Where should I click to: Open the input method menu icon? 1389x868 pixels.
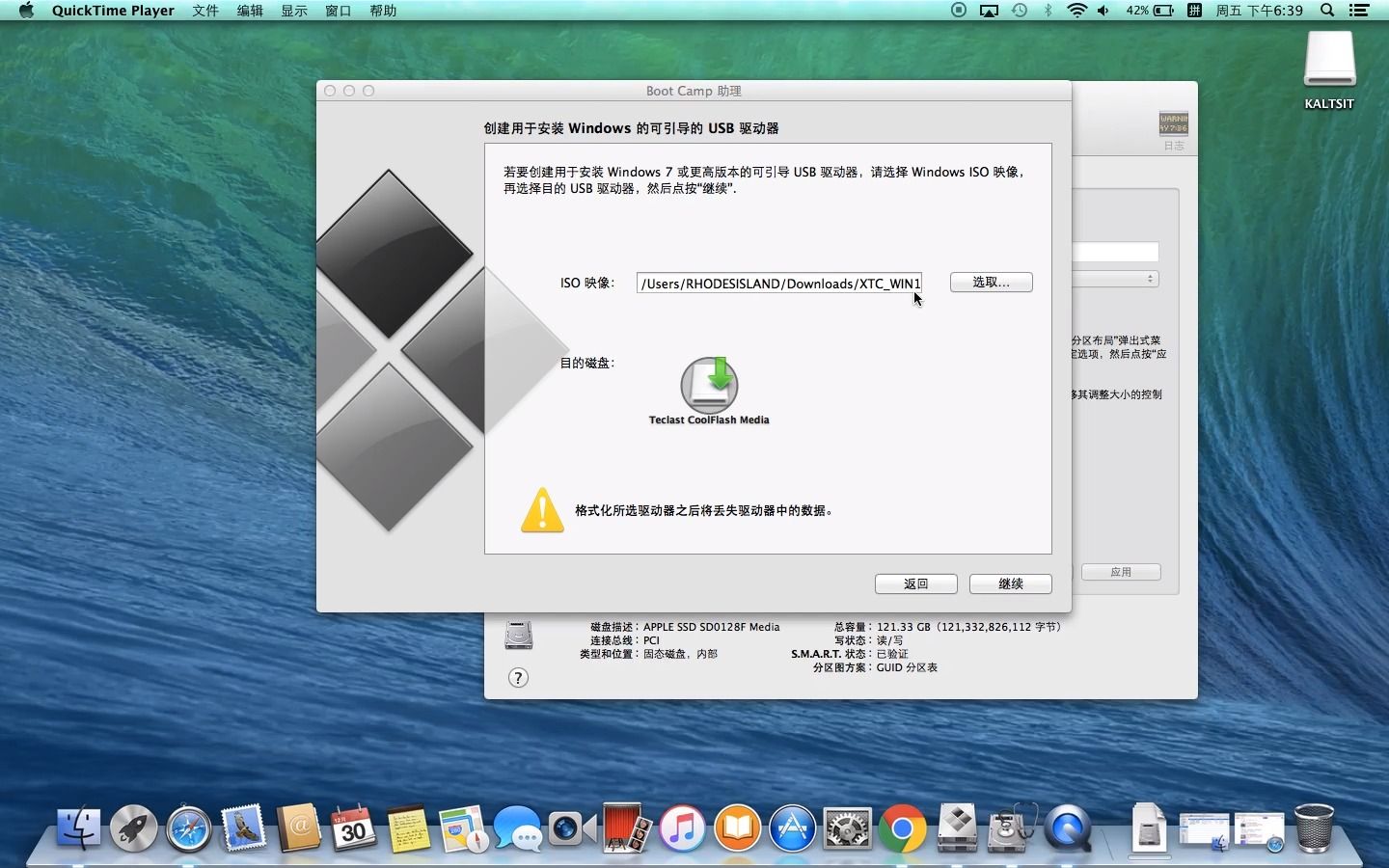point(1194,11)
